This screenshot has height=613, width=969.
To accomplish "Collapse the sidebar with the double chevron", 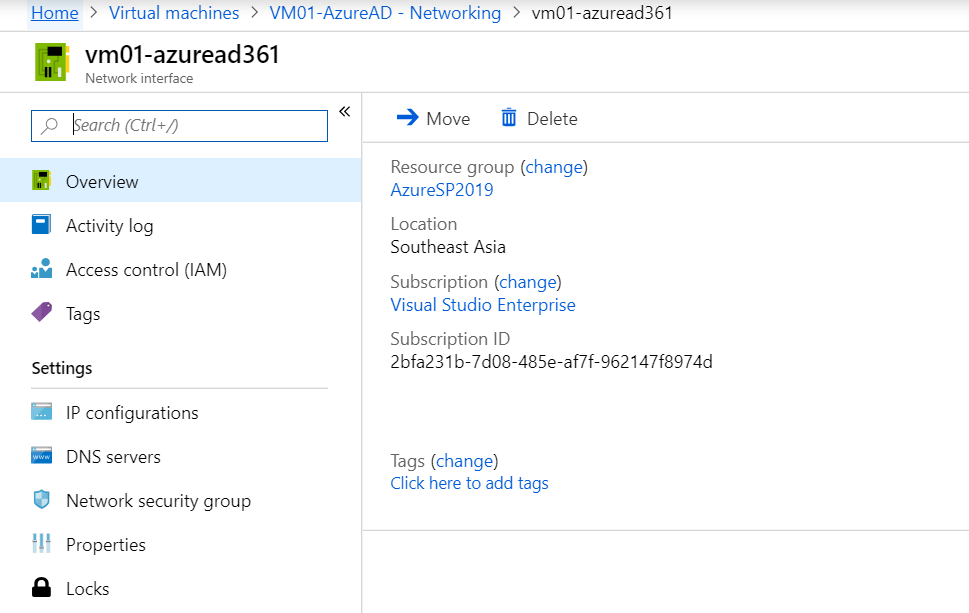I will tap(345, 111).
